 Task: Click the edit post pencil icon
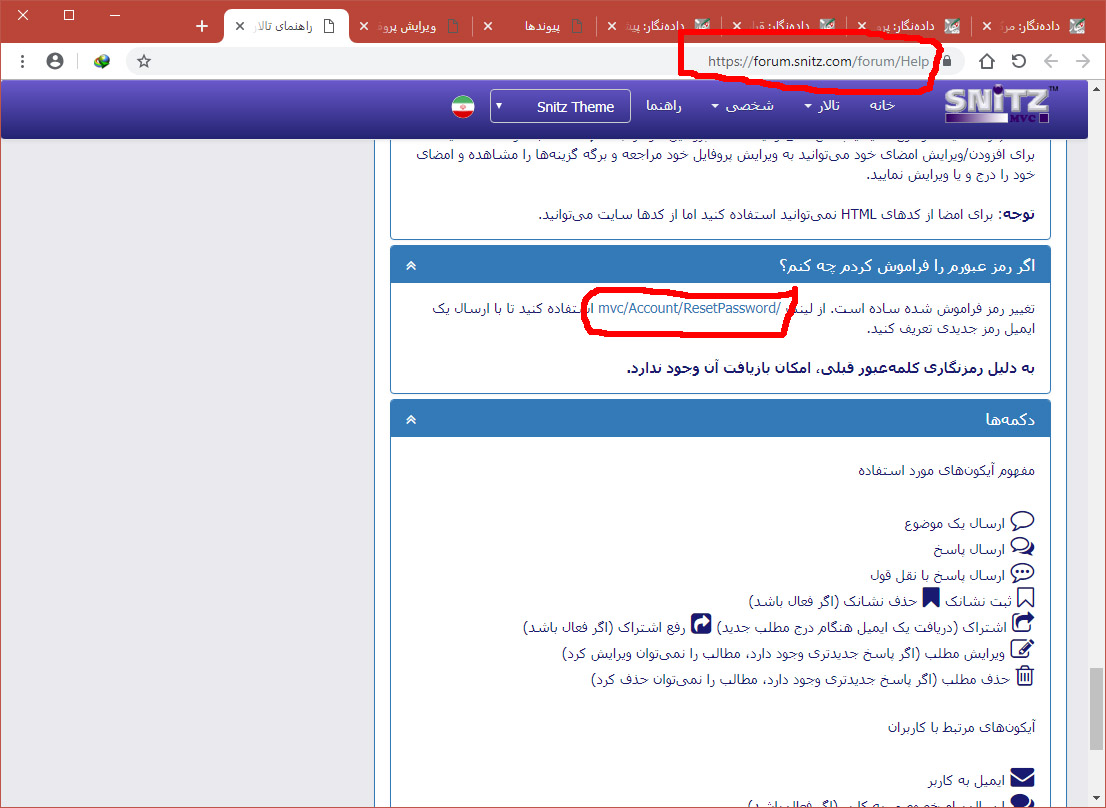pos(1023,650)
